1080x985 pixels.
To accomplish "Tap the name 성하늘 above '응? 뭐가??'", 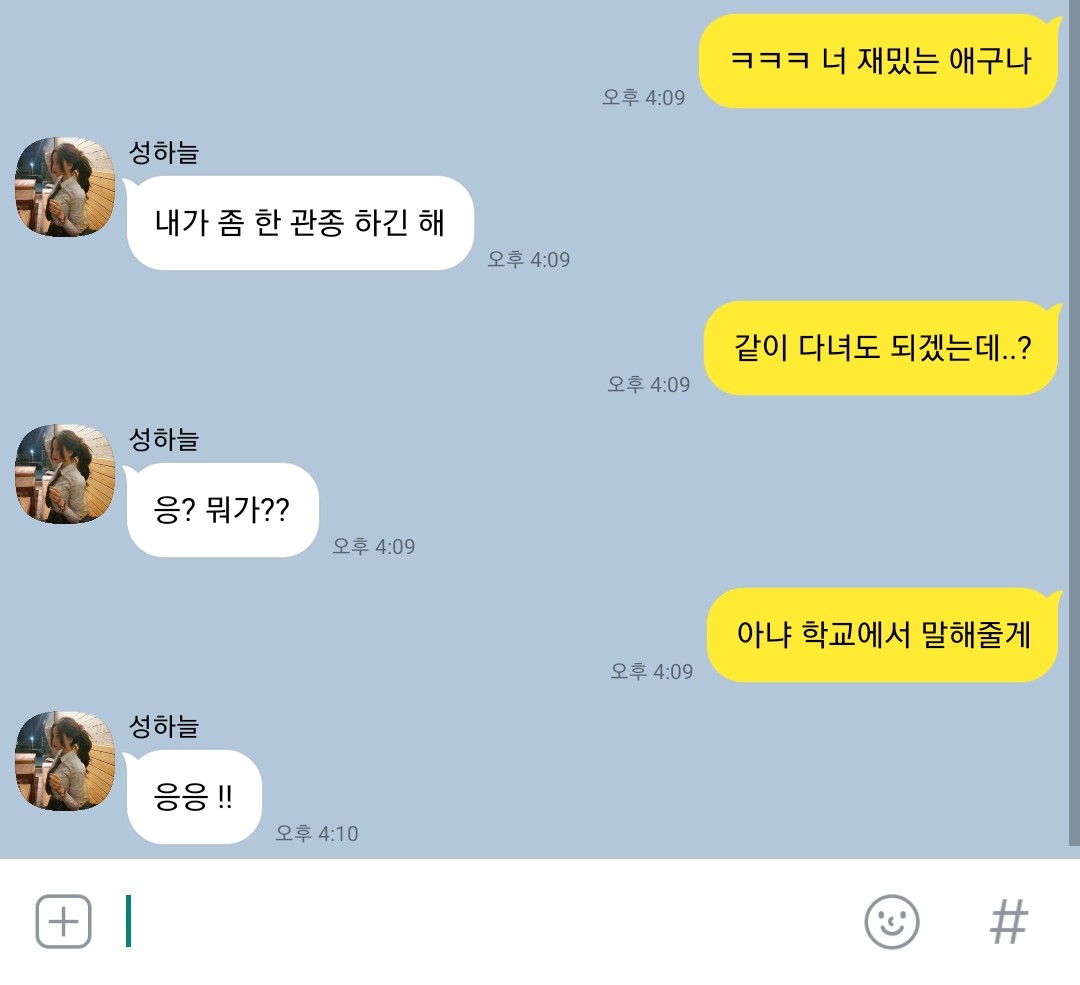I will [164, 439].
